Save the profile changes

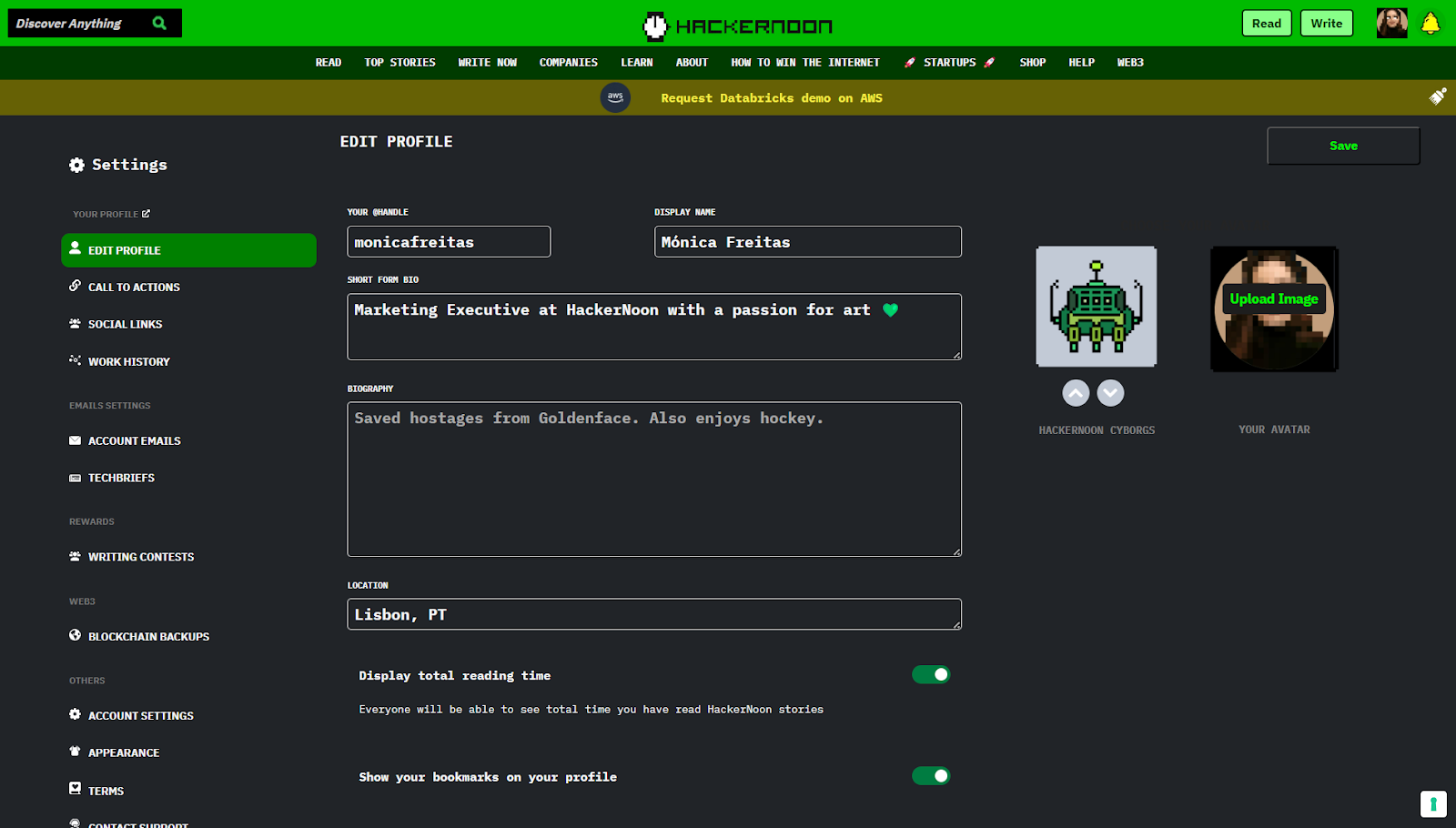point(1343,146)
